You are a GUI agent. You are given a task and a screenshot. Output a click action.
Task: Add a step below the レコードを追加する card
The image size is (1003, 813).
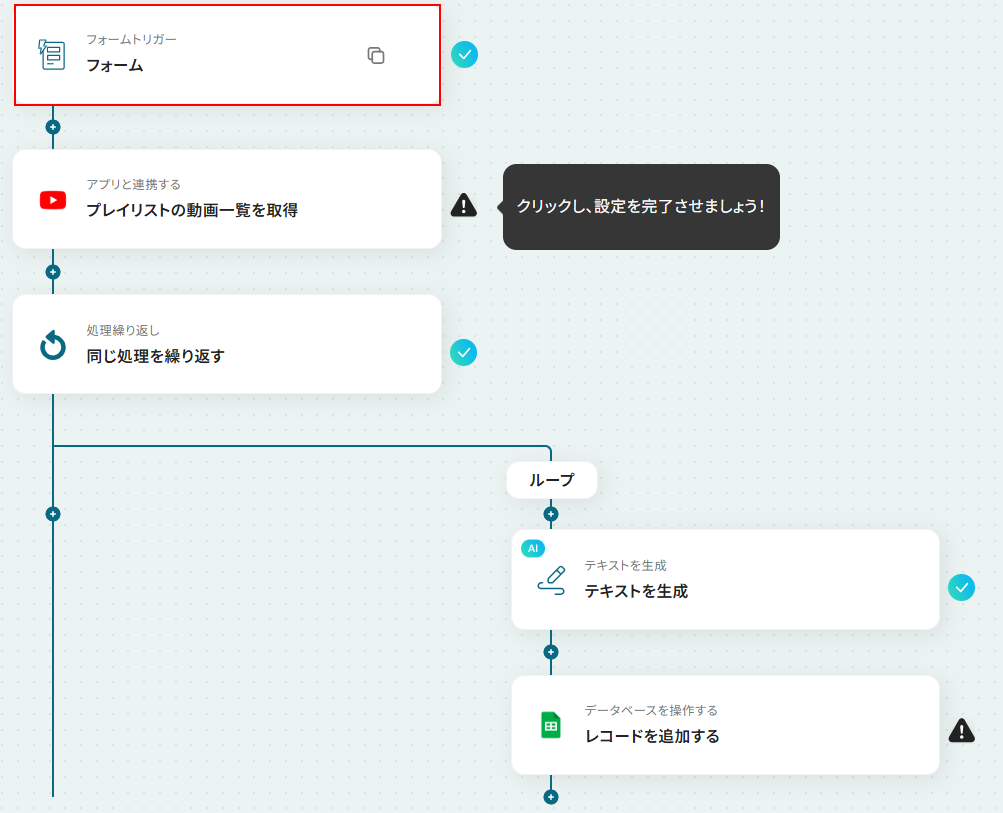coord(551,797)
